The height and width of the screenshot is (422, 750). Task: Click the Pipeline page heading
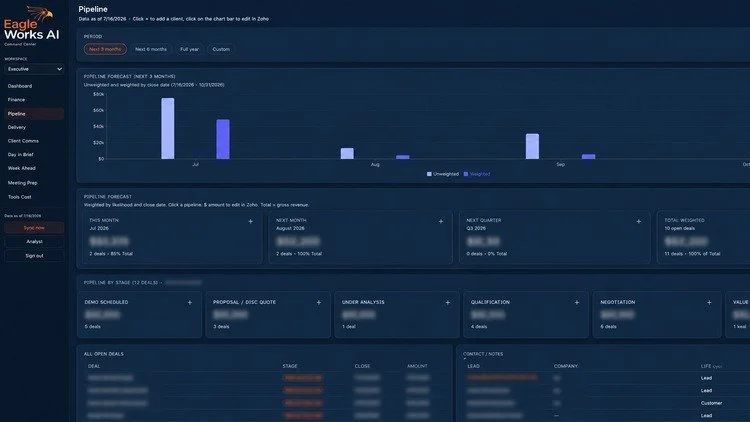coord(93,9)
